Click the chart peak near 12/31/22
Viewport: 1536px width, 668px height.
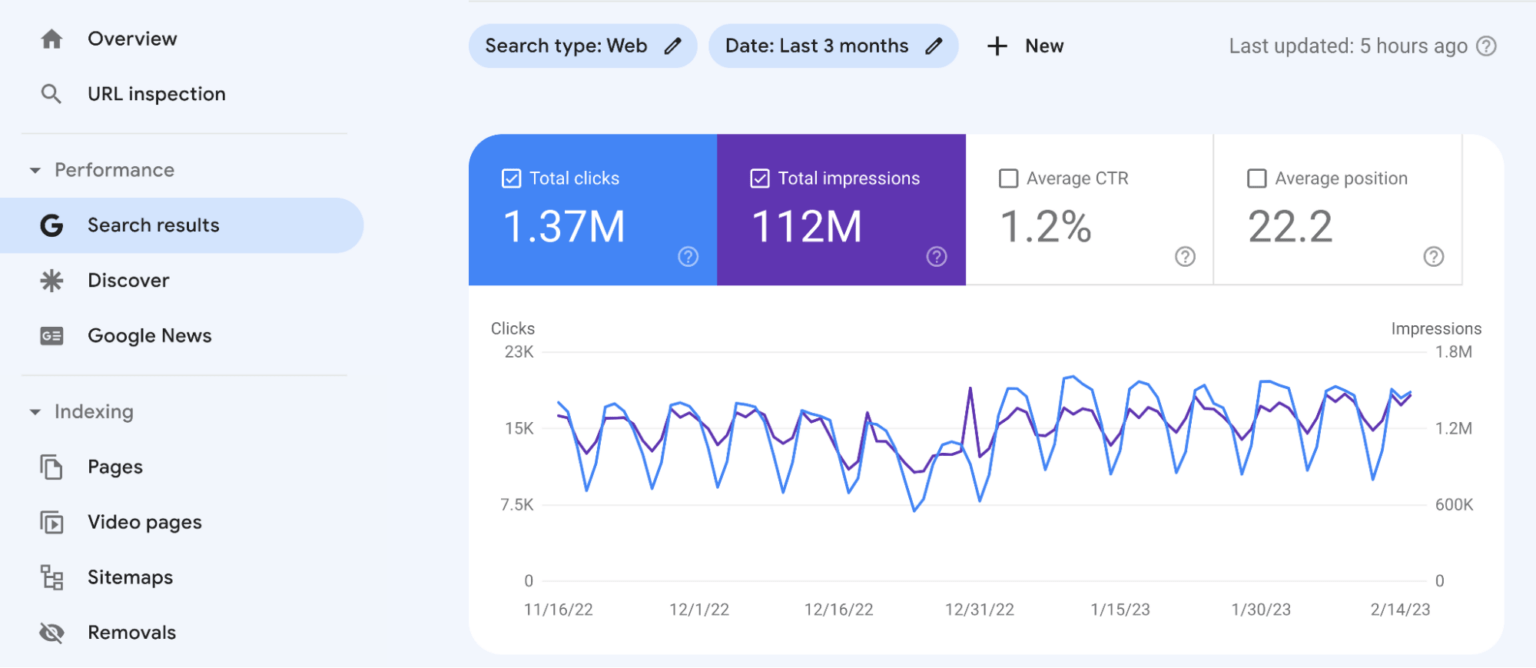pos(970,389)
